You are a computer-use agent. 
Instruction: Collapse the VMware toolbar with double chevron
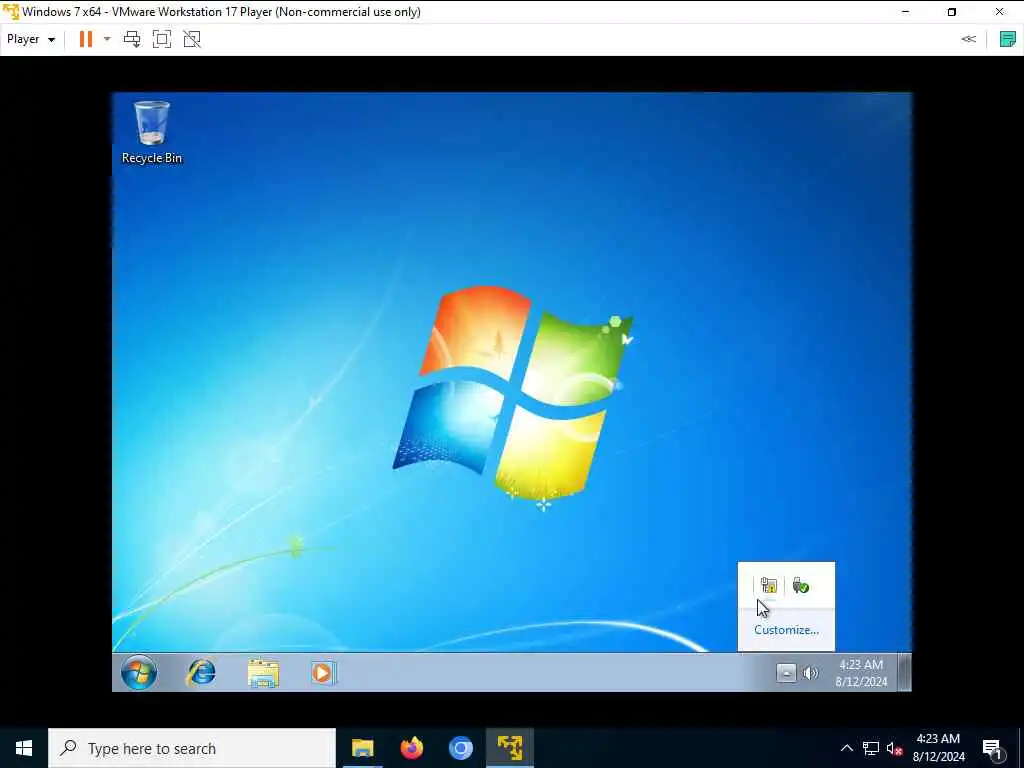tap(968, 39)
